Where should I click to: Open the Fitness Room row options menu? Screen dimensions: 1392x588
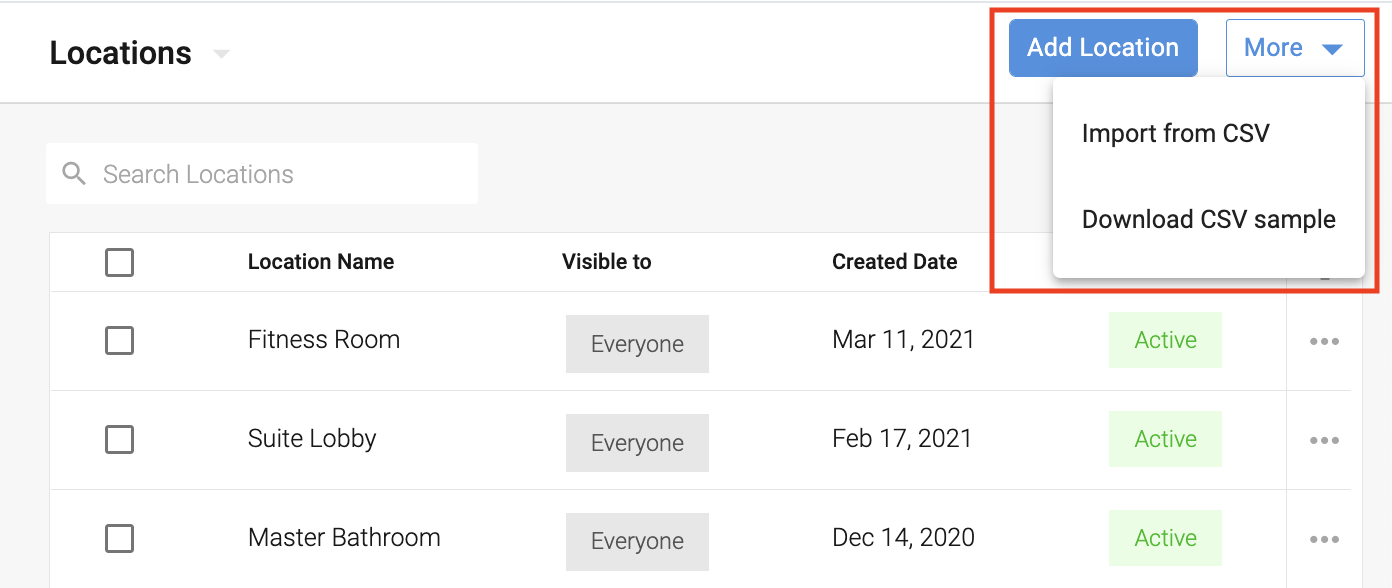1324,341
